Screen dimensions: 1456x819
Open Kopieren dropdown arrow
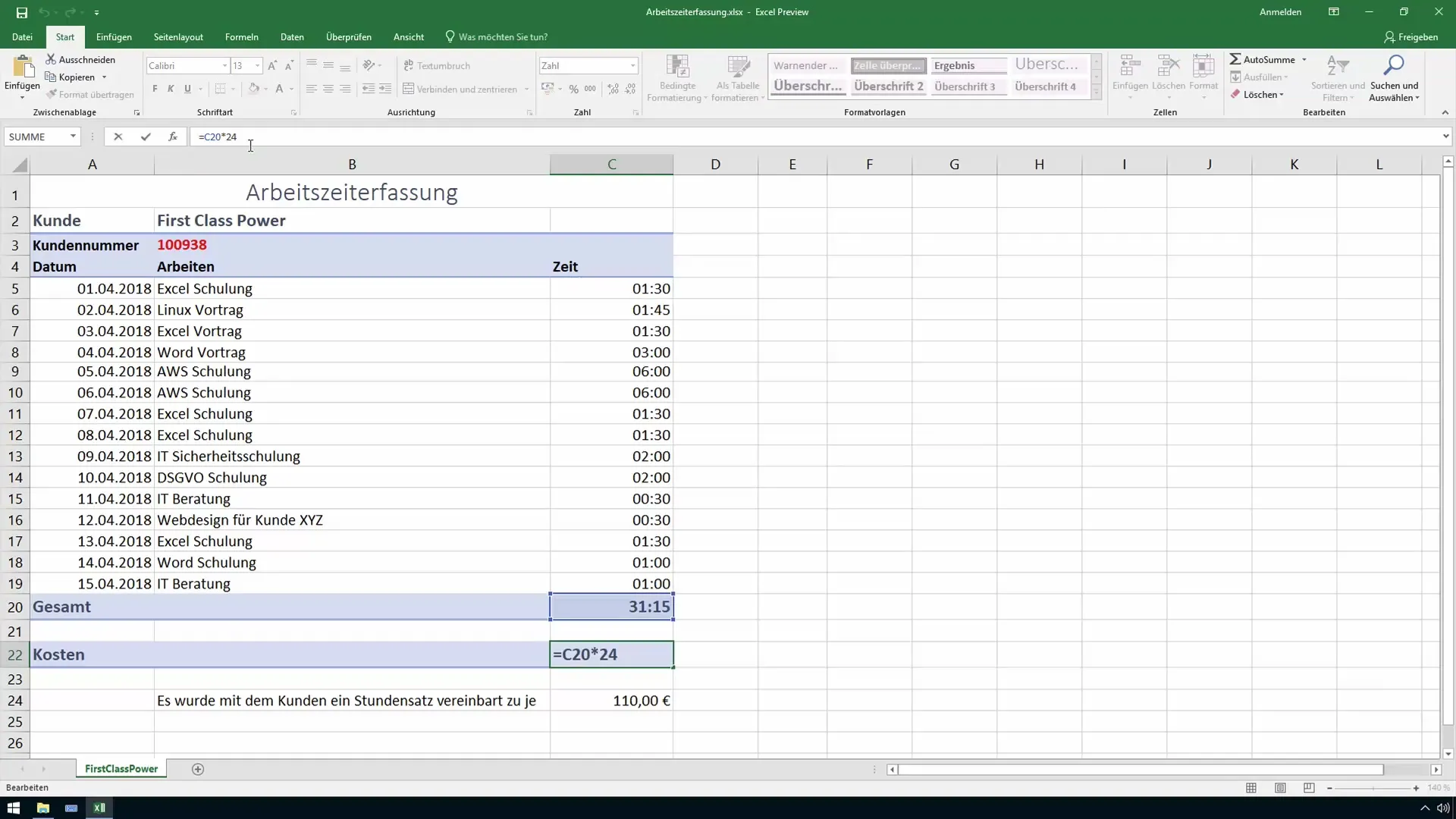pos(104,77)
